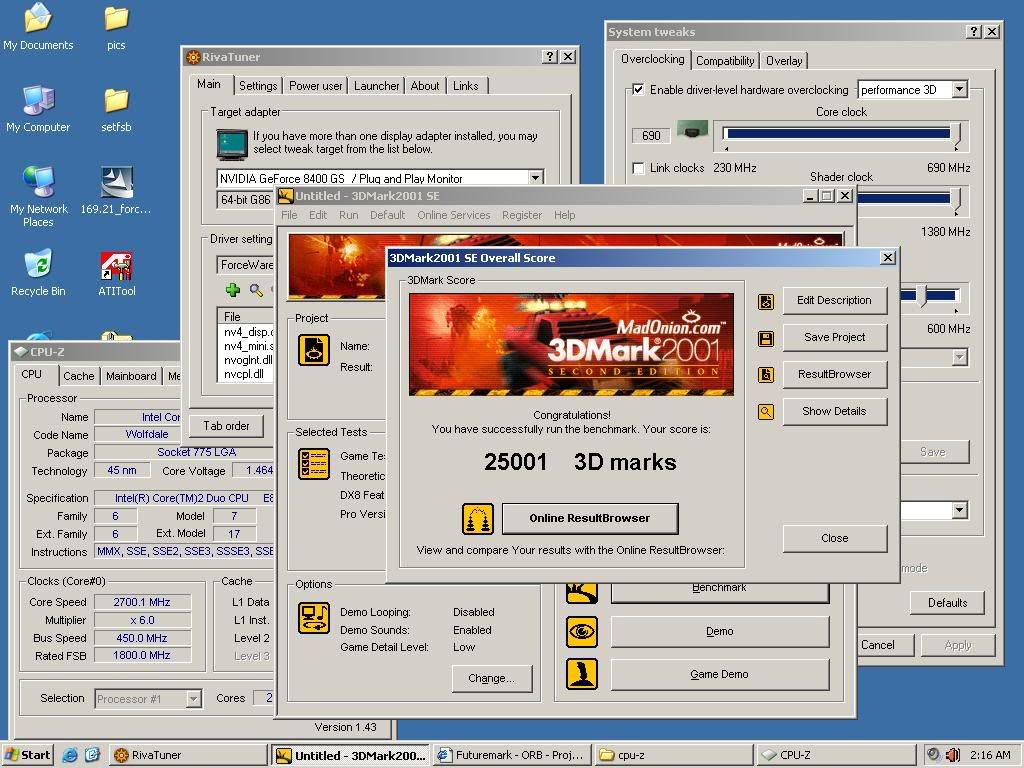Click the Game Demo button

click(x=720, y=675)
